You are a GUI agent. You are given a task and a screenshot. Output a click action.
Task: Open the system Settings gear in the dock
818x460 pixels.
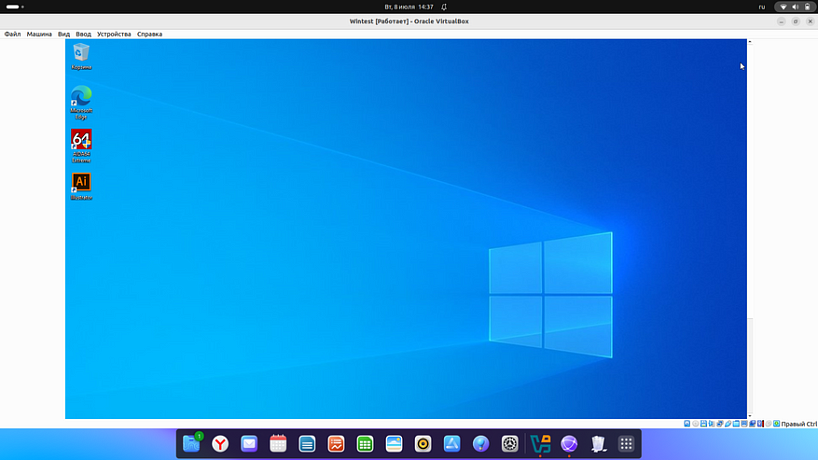click(x=510, y=444)
